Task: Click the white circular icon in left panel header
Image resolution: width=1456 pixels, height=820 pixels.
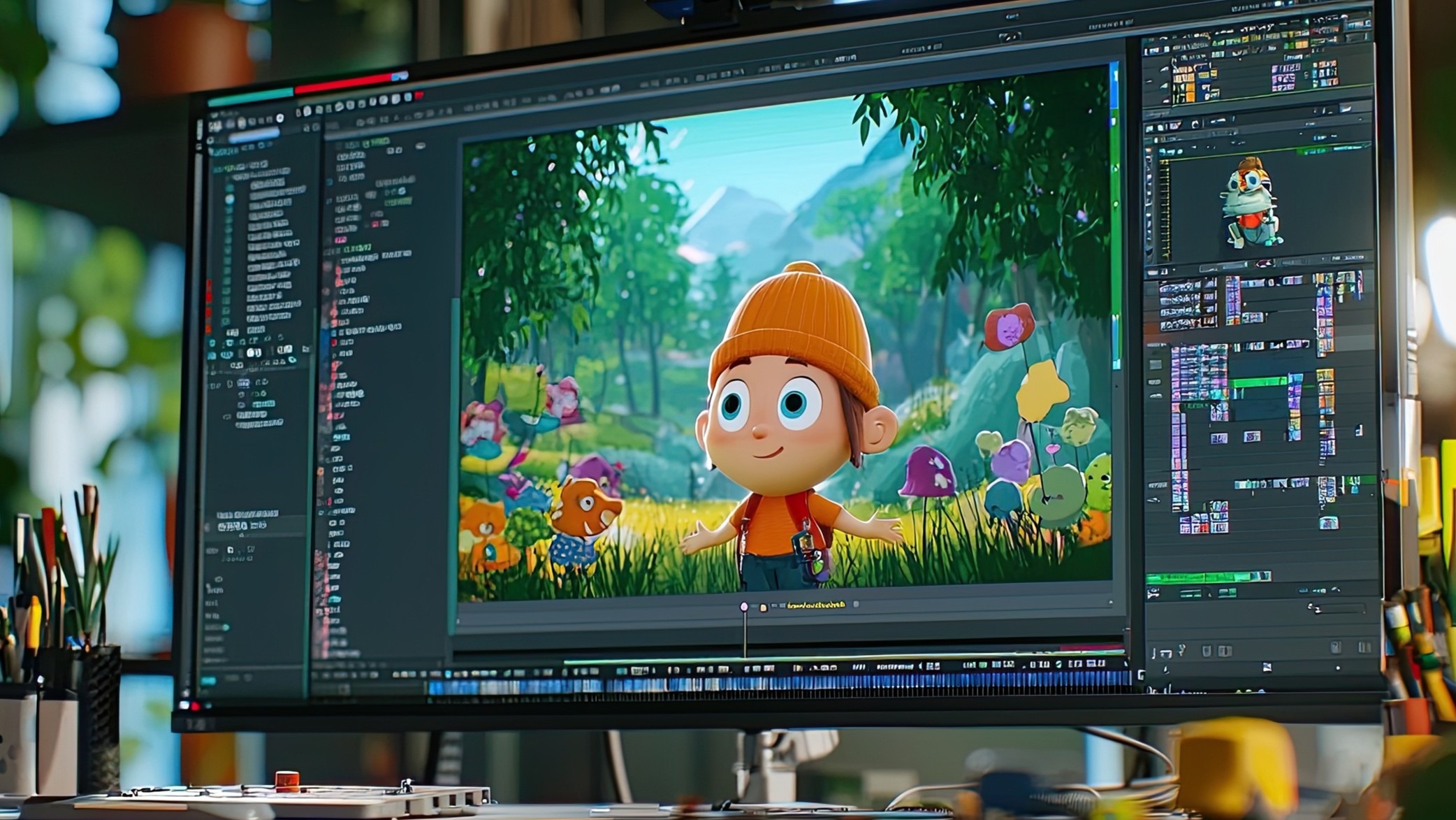Action: (280, 118)
